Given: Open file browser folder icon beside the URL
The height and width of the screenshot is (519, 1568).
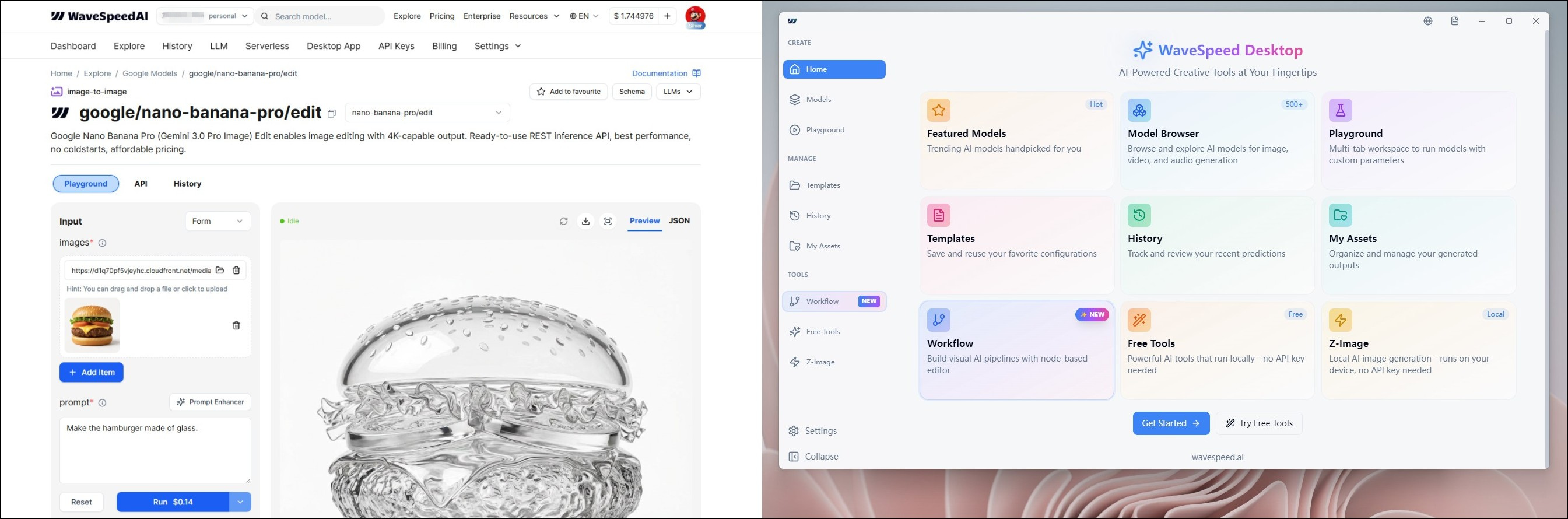Looking at the screenshot, I should 220,271.
